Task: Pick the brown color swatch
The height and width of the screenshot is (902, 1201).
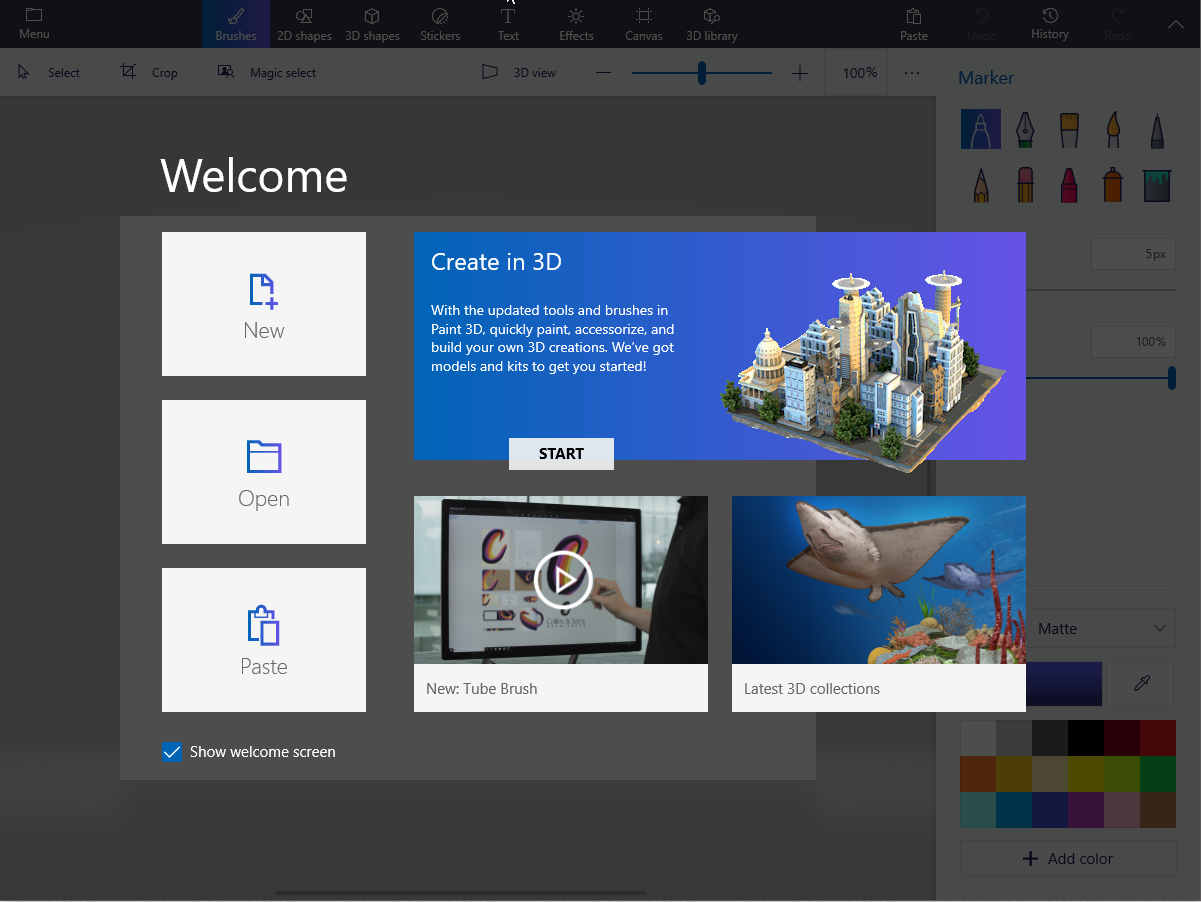Action: tap(1158, 810)
